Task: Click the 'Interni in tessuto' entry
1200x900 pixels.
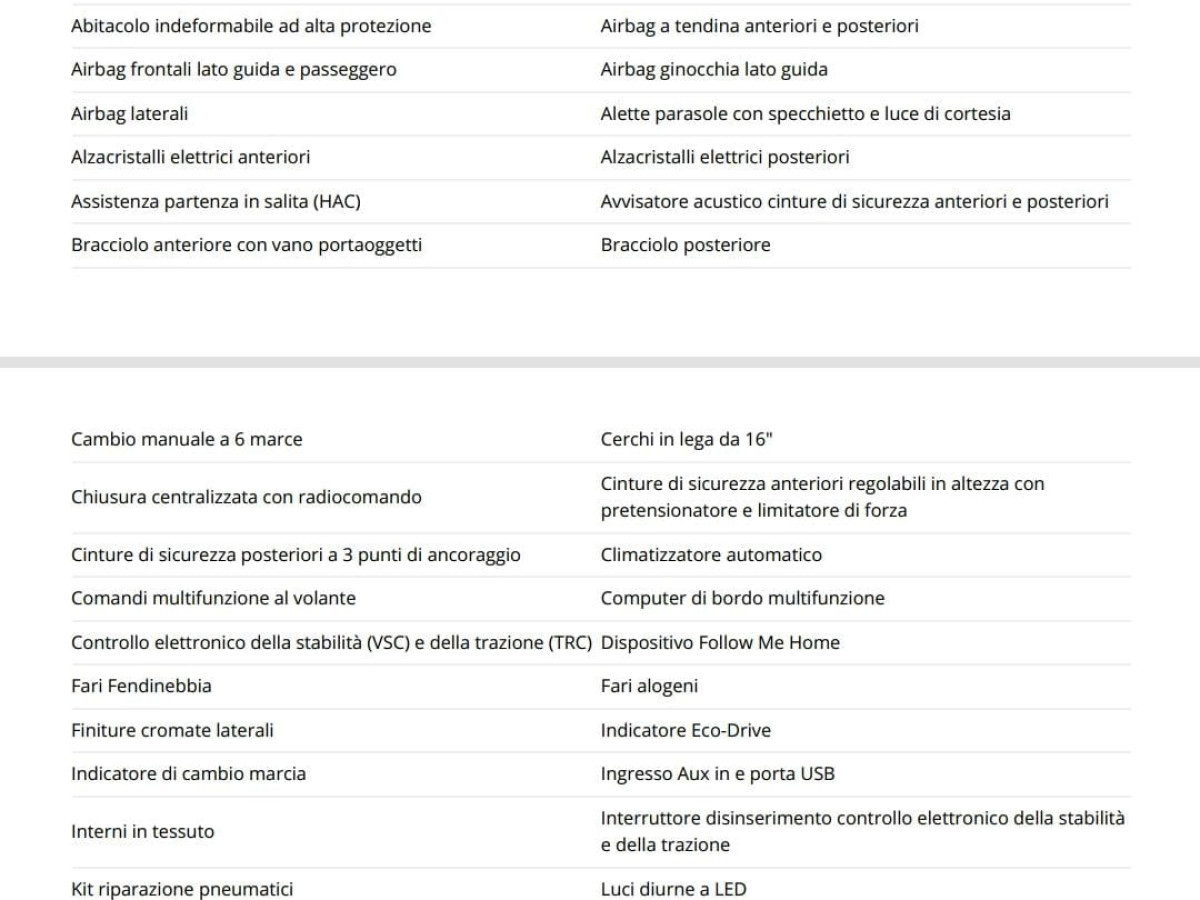Action: click(x=143, y=832)
